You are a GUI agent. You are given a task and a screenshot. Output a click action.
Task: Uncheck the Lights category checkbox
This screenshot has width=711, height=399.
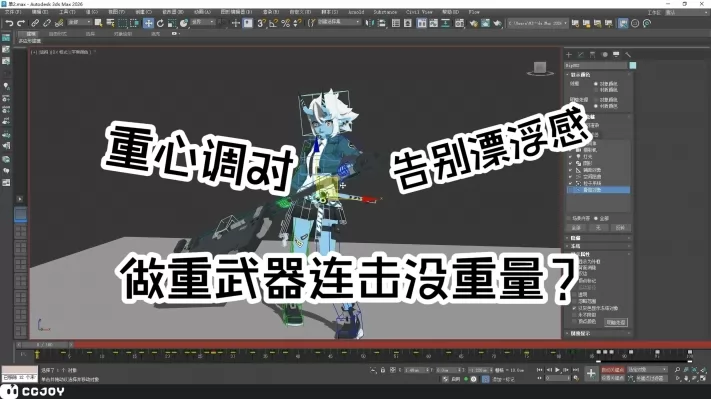[570, 156]
